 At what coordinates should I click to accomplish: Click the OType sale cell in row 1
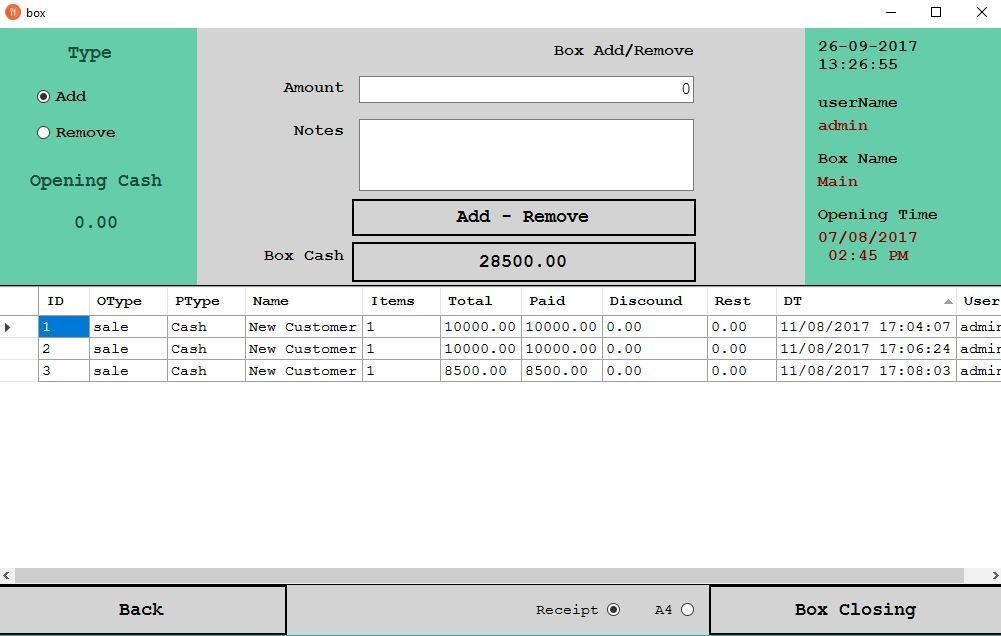pyautogui.click(x=128, y=327)
